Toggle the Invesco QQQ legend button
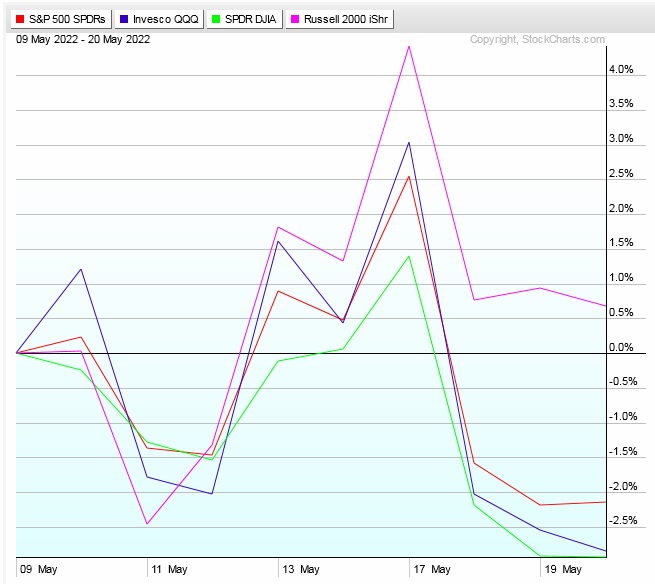The width and height of the screenshot is (655, 584). click(x=159, y=19)
